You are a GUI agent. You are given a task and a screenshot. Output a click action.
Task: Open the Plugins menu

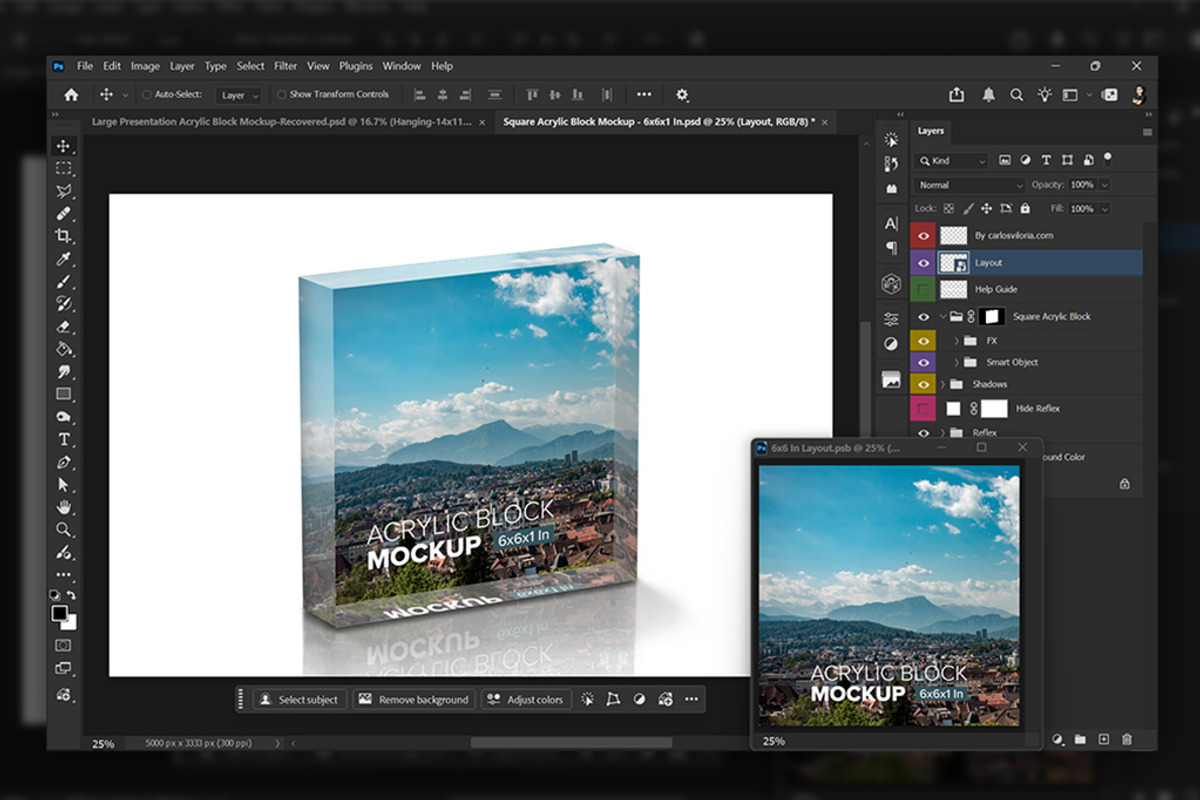[x=356, y=66]
